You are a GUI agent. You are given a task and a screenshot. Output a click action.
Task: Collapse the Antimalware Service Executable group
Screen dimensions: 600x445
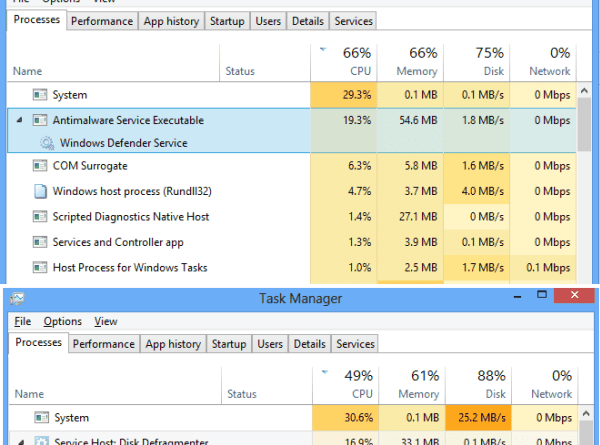tap(20, 120)
